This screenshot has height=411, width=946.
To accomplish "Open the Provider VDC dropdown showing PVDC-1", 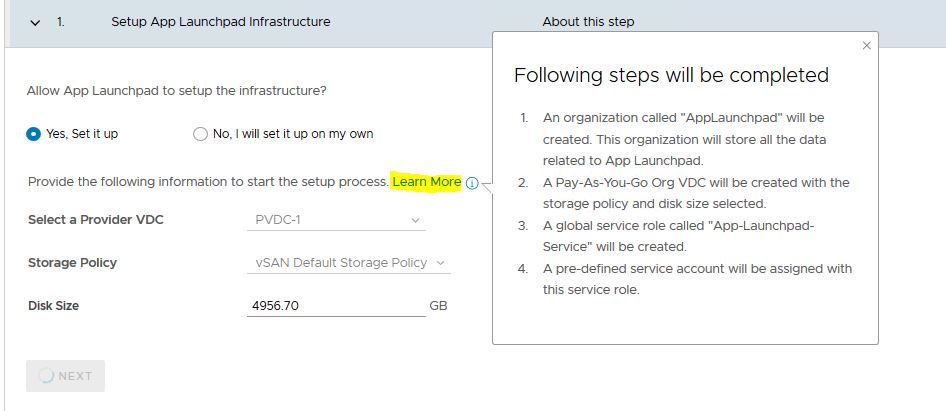I will click(x=335, y=220).
